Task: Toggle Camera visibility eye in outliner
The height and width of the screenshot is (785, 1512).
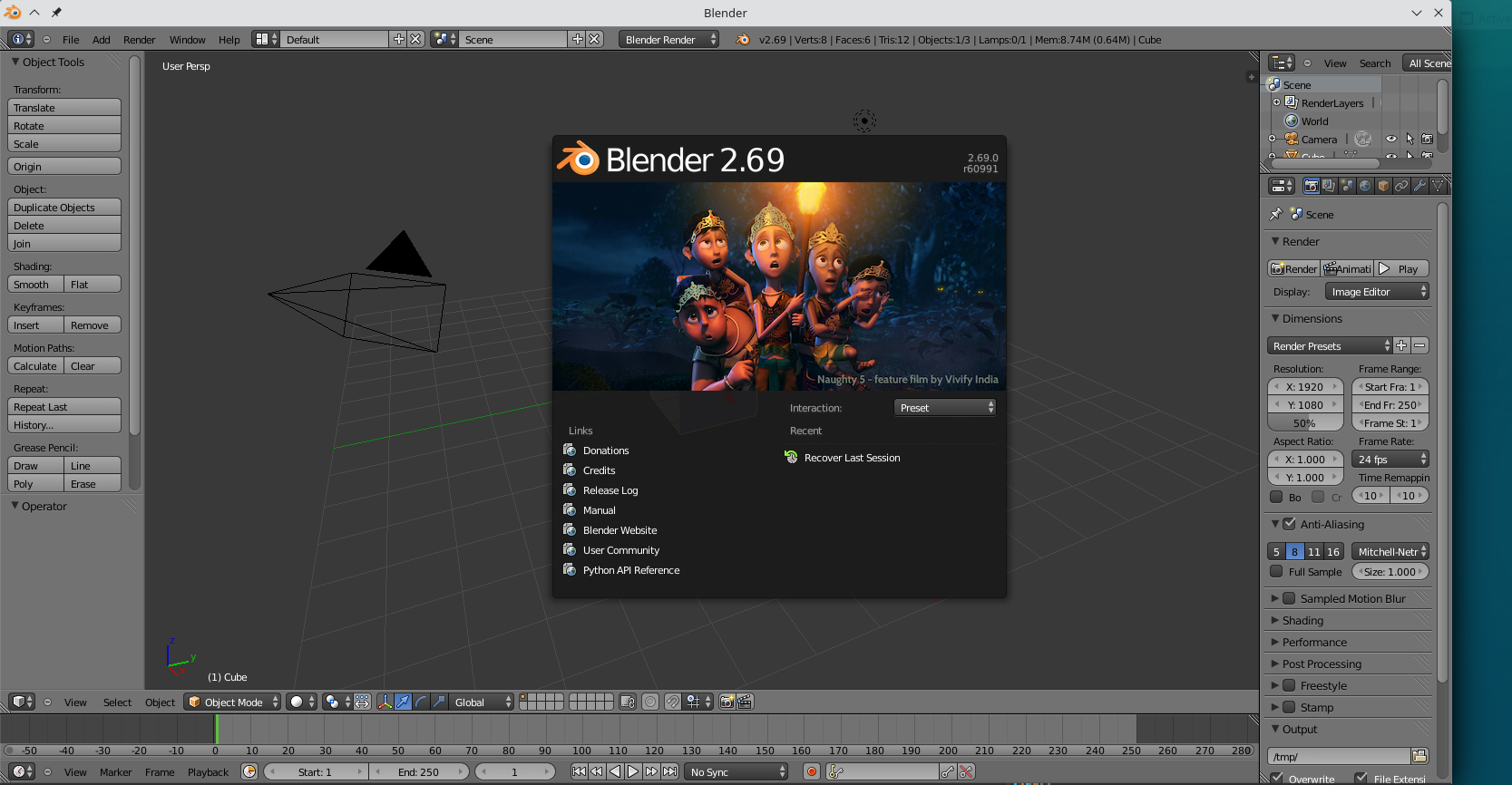Action: click(1390, 139)
